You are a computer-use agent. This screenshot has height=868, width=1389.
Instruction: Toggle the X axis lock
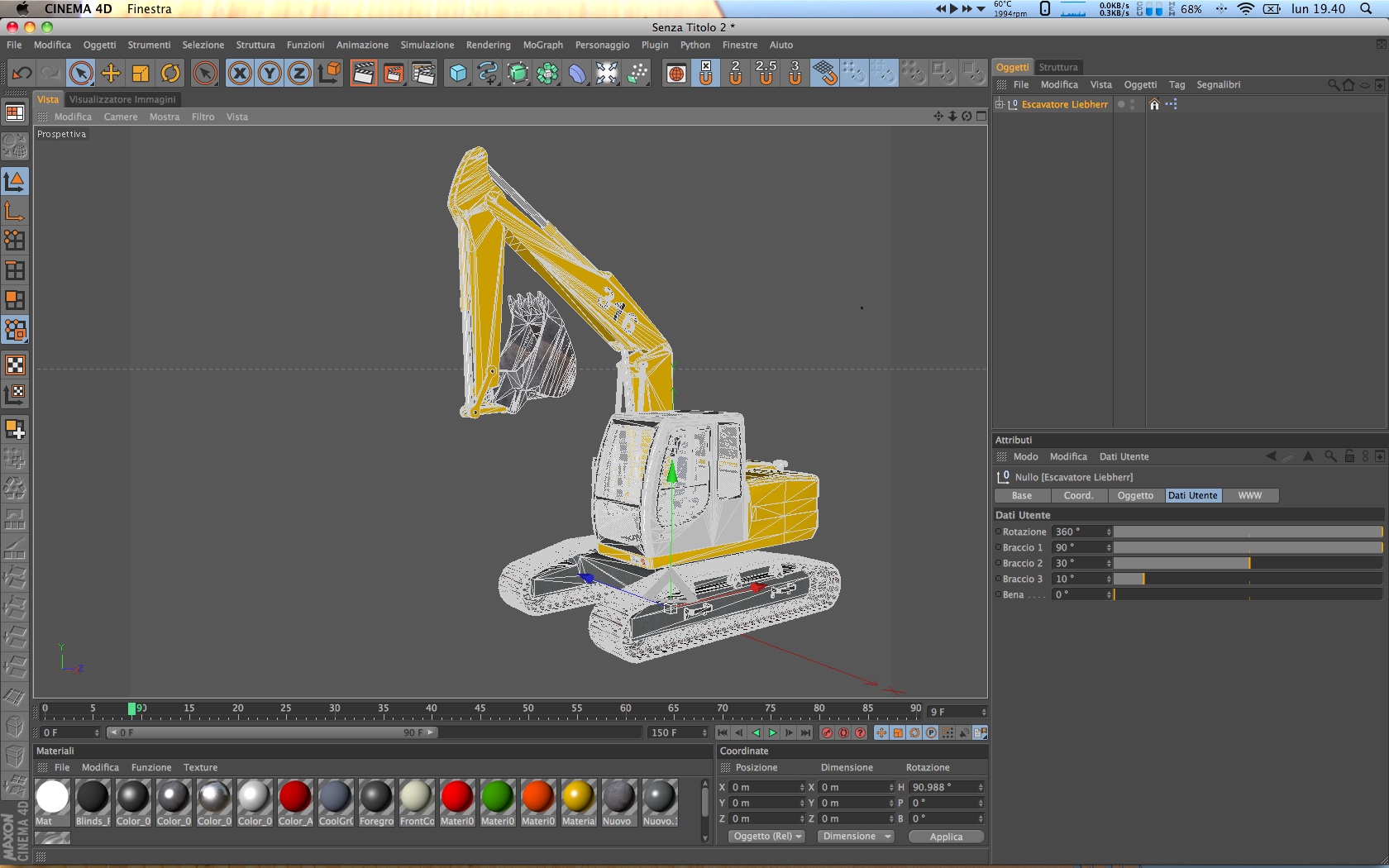(240, 74)
